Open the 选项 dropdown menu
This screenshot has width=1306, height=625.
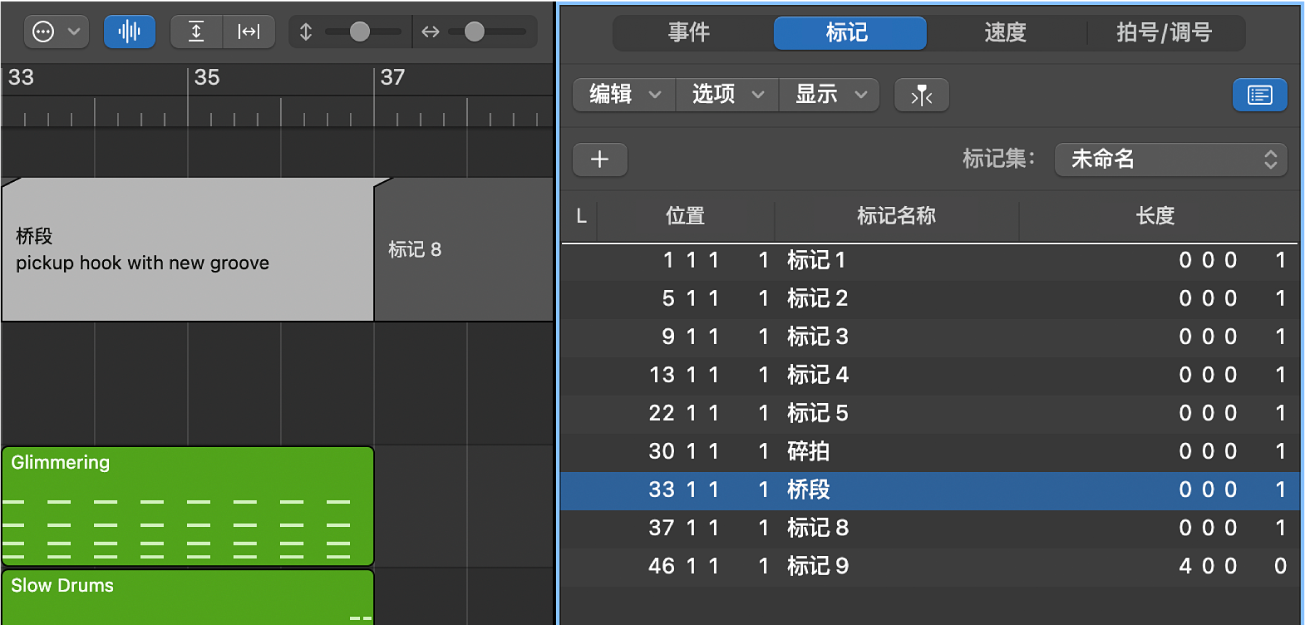pyautogui.click(x=728, y=95)
